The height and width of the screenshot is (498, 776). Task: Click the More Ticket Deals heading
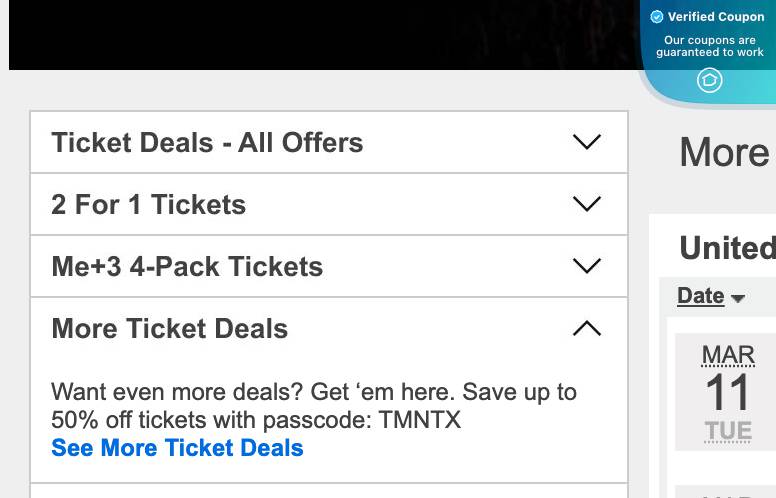pos(169,328)
